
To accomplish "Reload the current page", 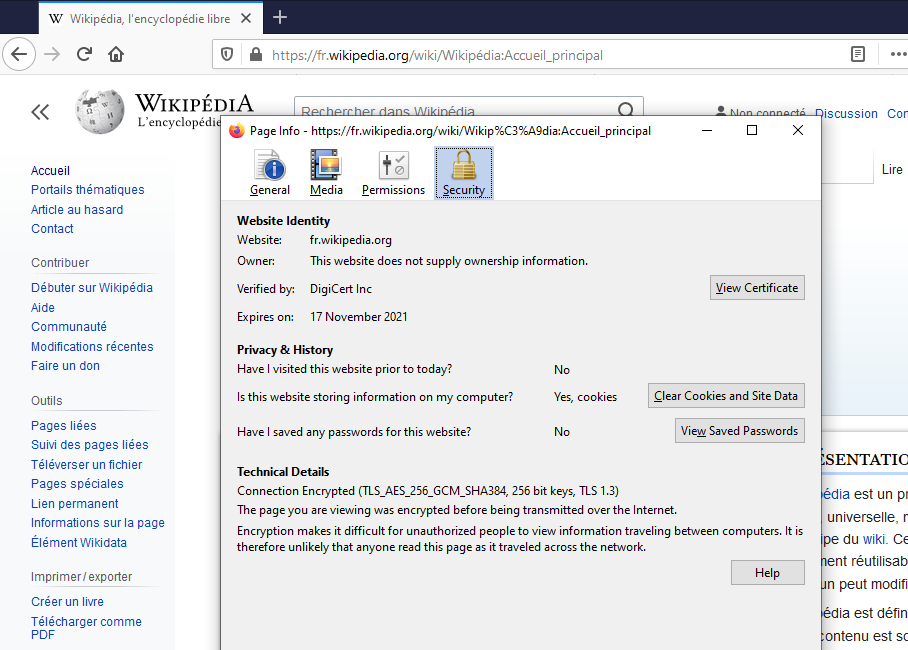I will 84,54.
